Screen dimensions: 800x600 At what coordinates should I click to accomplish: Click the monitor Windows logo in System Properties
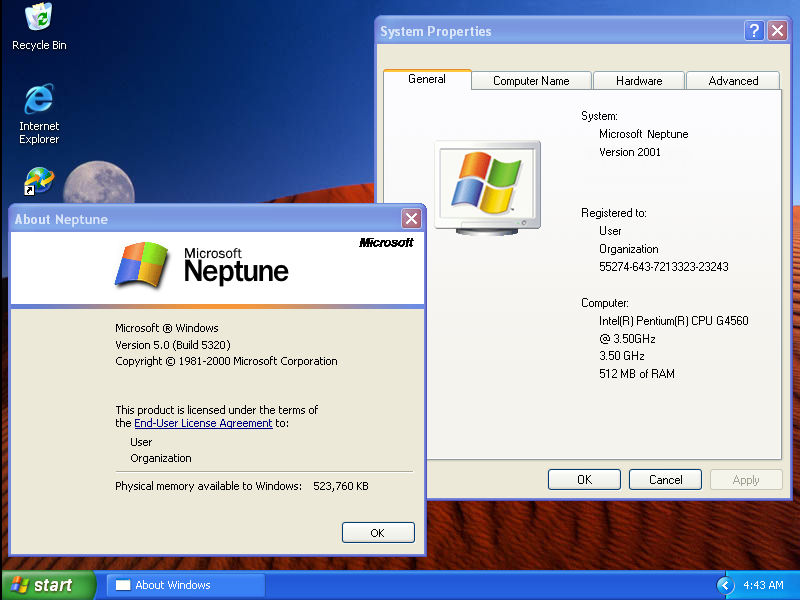tap(487, 187)
